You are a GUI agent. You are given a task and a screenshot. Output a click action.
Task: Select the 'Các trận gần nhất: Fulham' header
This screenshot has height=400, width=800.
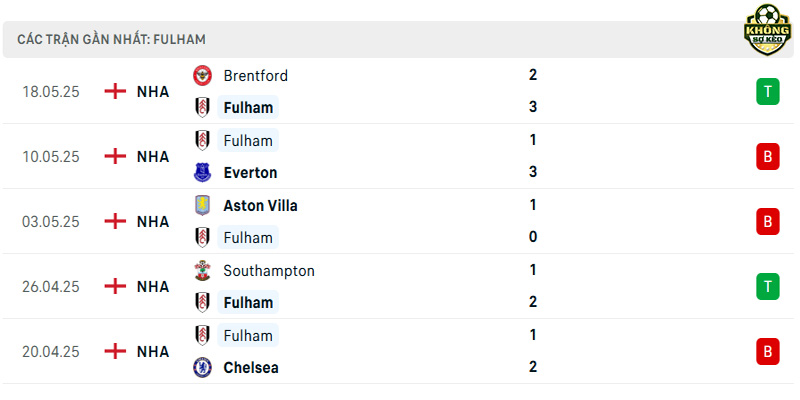click(111, 39)
